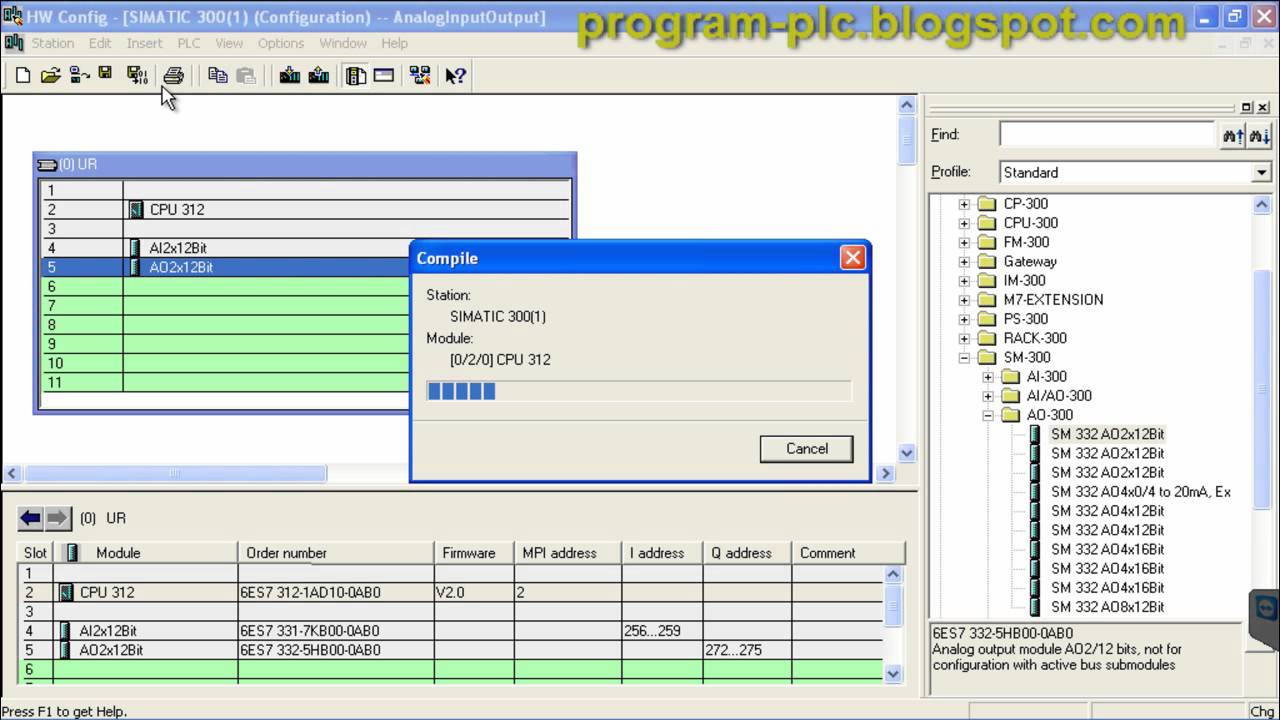1280x720 pixels.
Task: Open the Help menu
Action: 395,43
